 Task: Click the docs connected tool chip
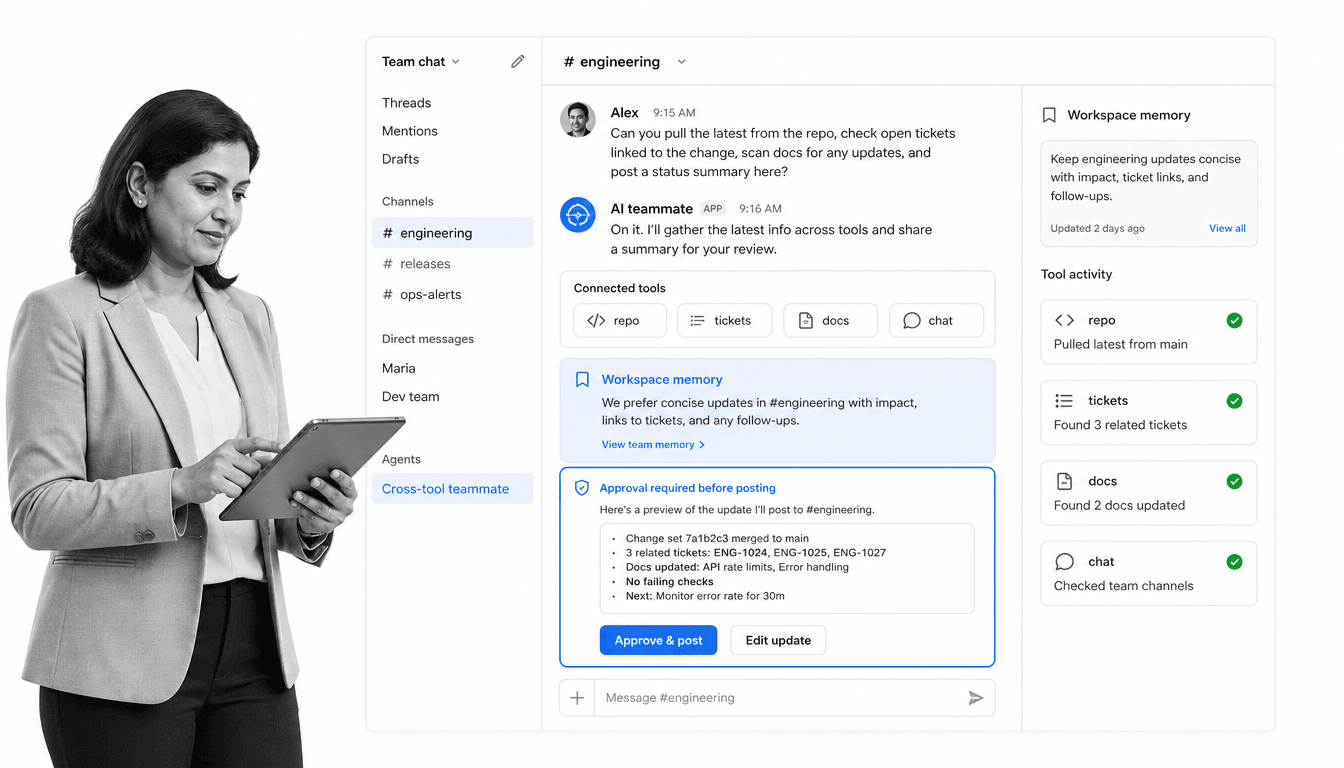click(830, 321)
